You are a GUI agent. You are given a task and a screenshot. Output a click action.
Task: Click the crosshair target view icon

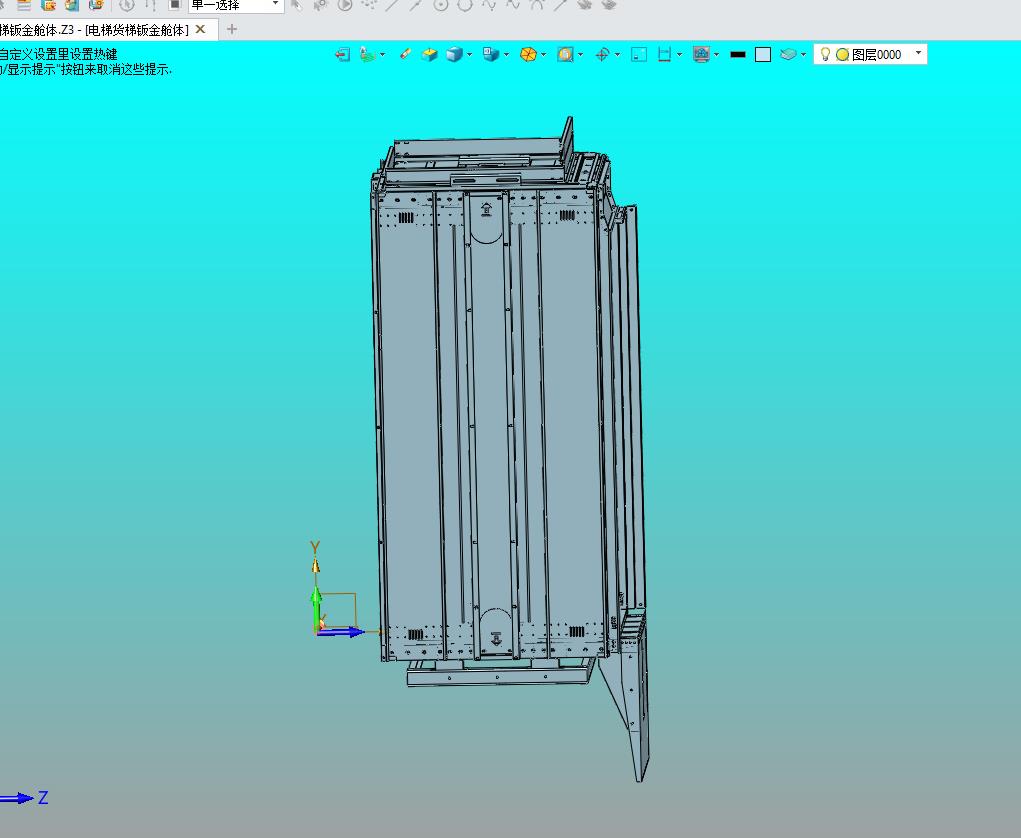pyautogui.click(x=602, y=55)
